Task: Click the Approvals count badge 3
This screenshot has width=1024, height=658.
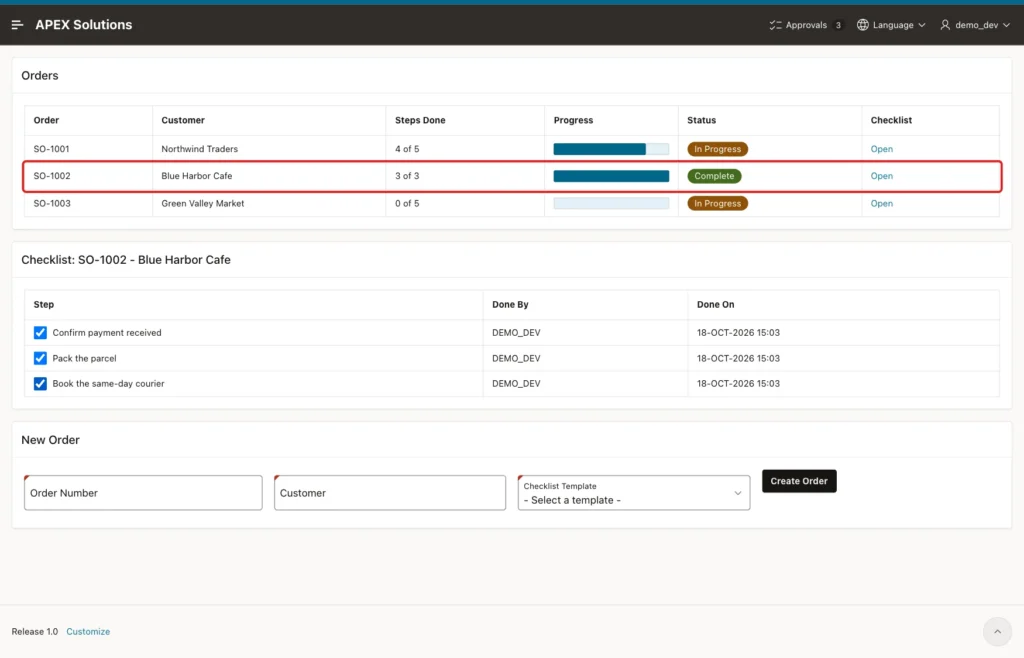Action: (x=838, y=25)
